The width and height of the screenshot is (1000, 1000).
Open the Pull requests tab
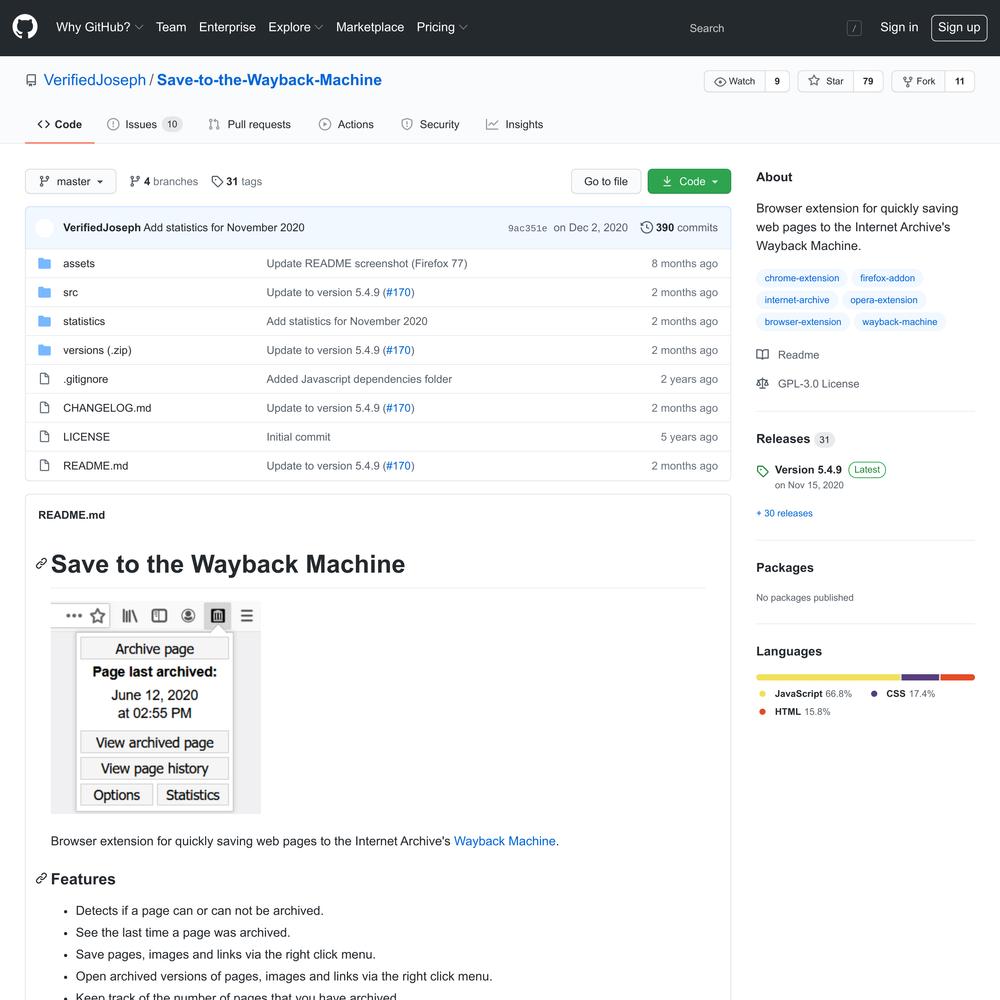(x=249, y=124)
